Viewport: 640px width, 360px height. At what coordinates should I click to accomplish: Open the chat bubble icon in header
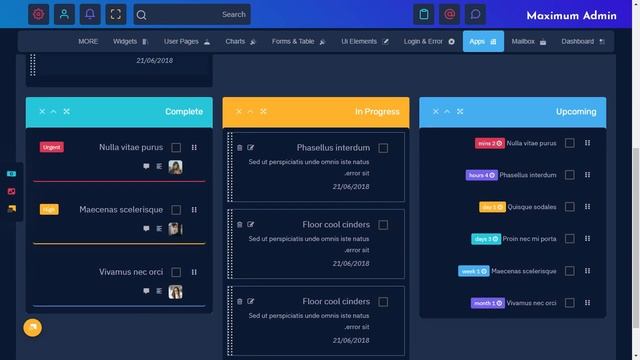pyautogui.click(x=475, y=14)
